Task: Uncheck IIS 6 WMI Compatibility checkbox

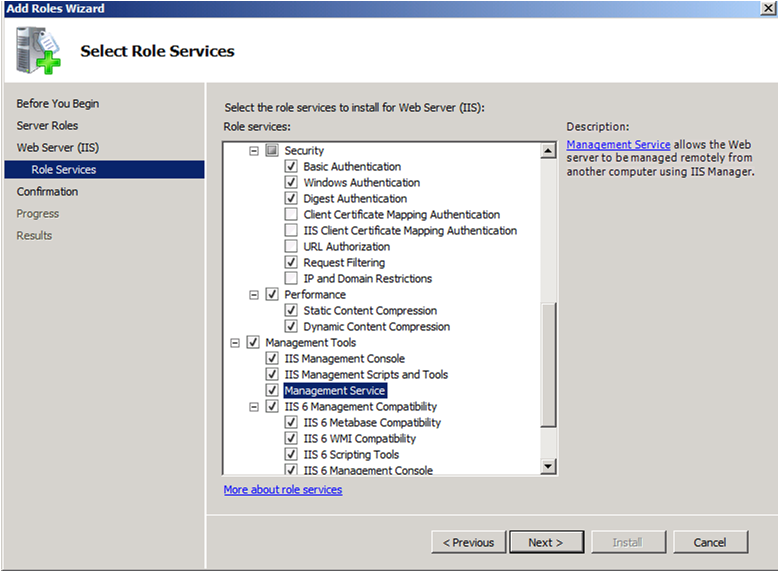Action: coord(291,438)
